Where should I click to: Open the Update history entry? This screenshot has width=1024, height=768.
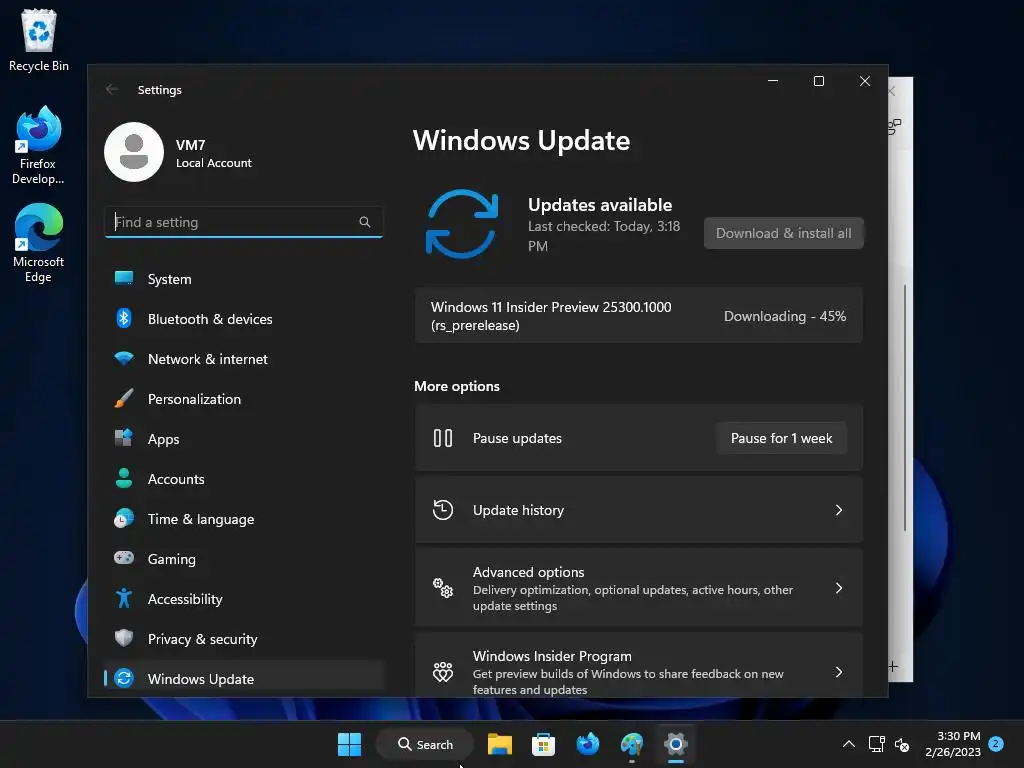click(x=639, y=510)
